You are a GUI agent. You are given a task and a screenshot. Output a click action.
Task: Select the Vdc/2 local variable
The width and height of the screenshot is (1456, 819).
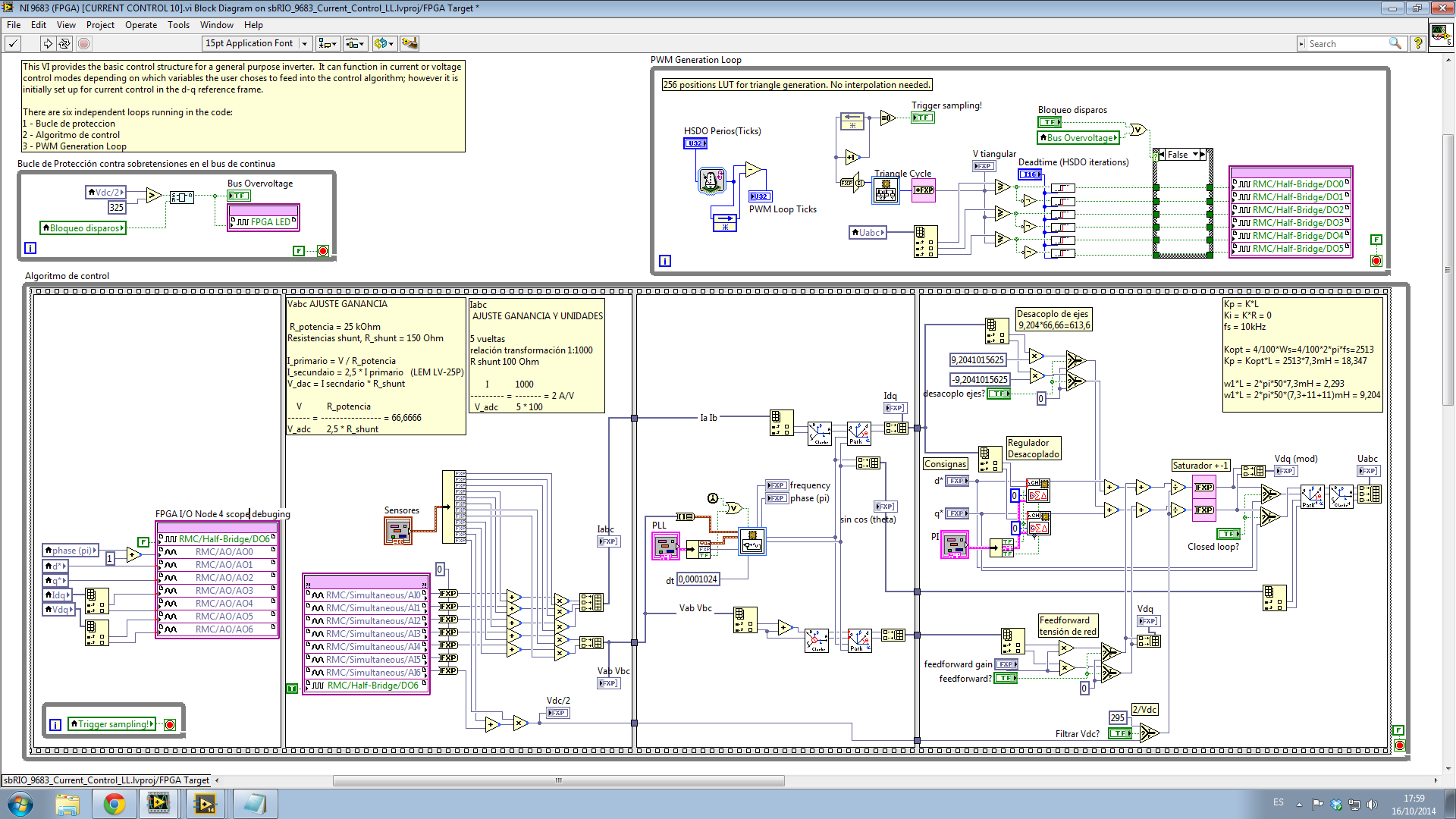106,193
